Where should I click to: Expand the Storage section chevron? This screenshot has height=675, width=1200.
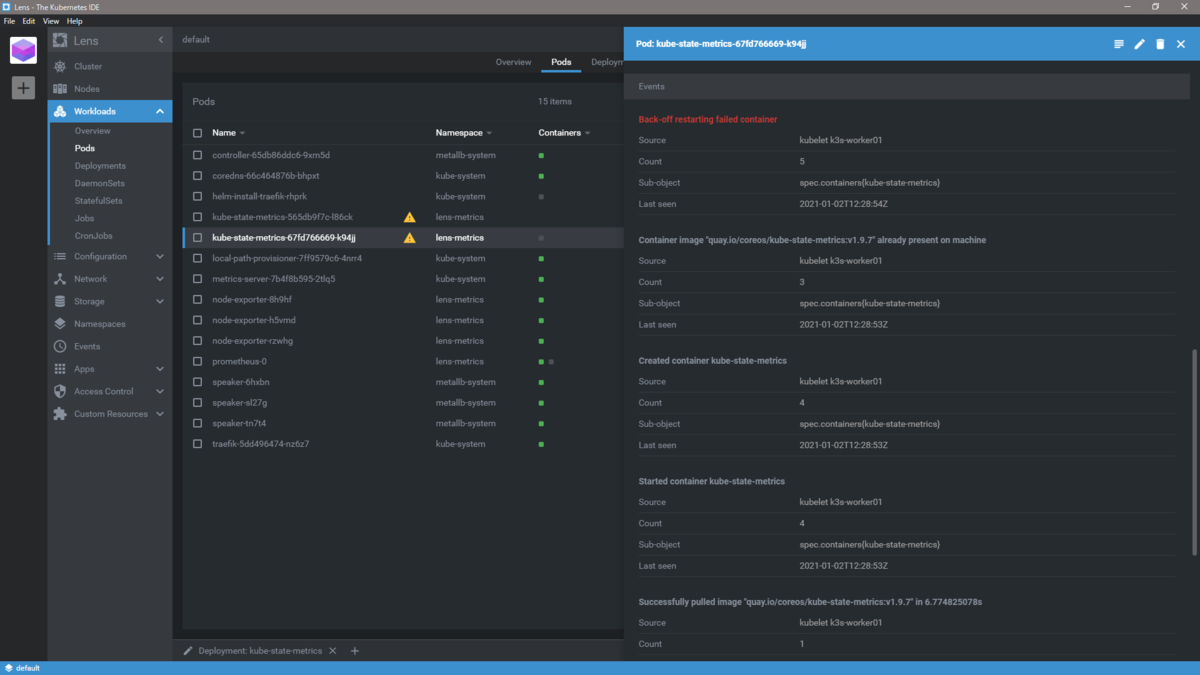click(160, 301)
